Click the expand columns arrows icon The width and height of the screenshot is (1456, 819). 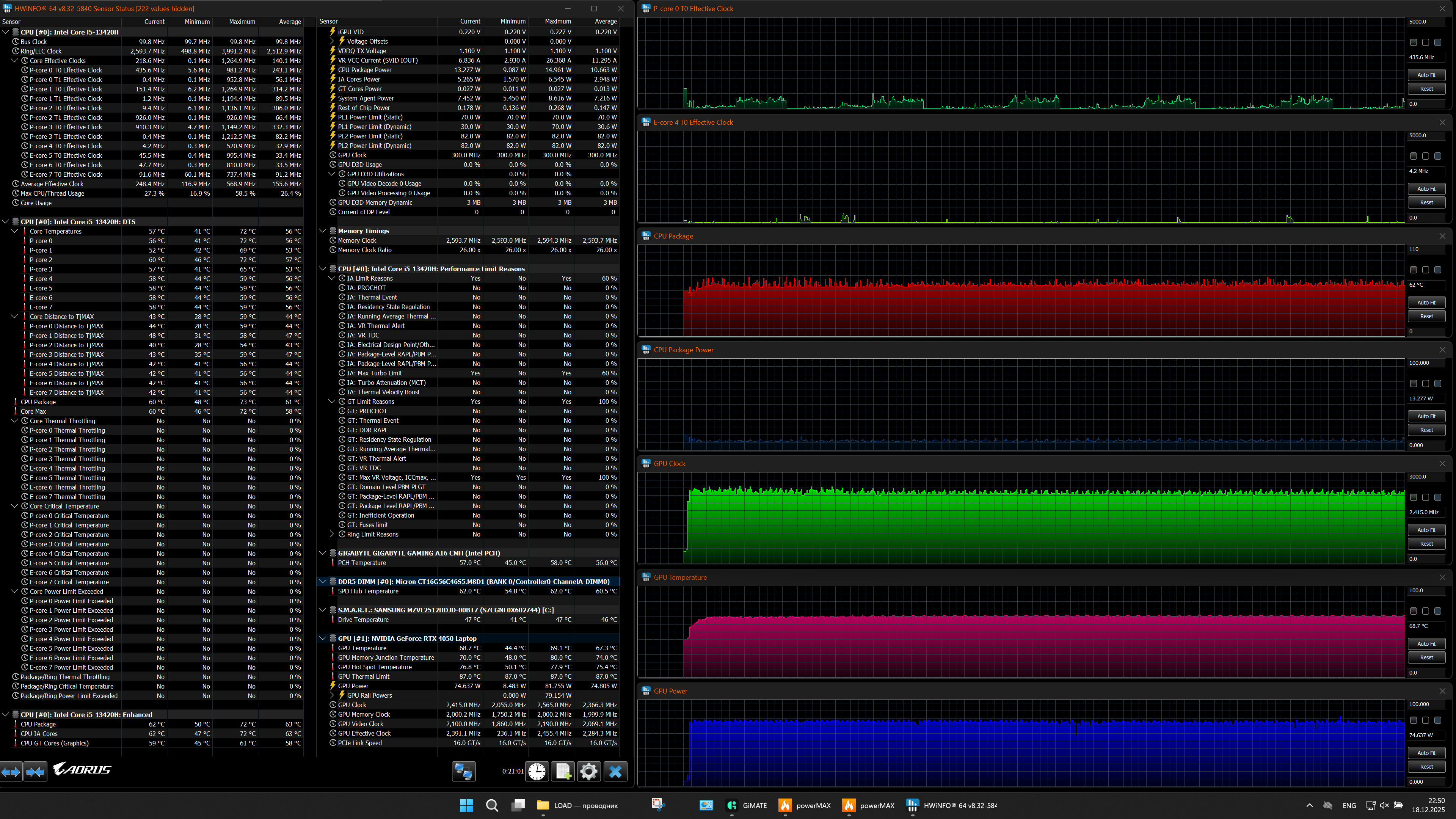click(11, 772)
